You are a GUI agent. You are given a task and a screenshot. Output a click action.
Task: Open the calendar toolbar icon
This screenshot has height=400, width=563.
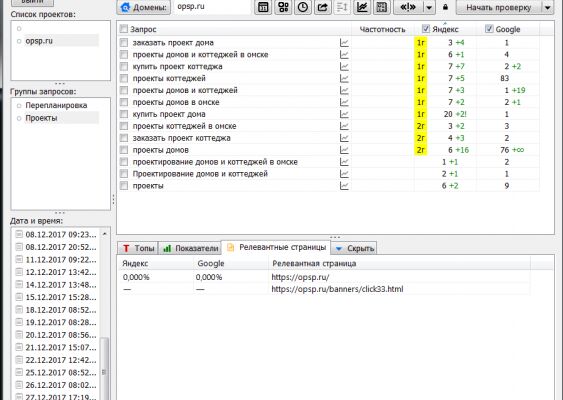(x=263, y=7)
